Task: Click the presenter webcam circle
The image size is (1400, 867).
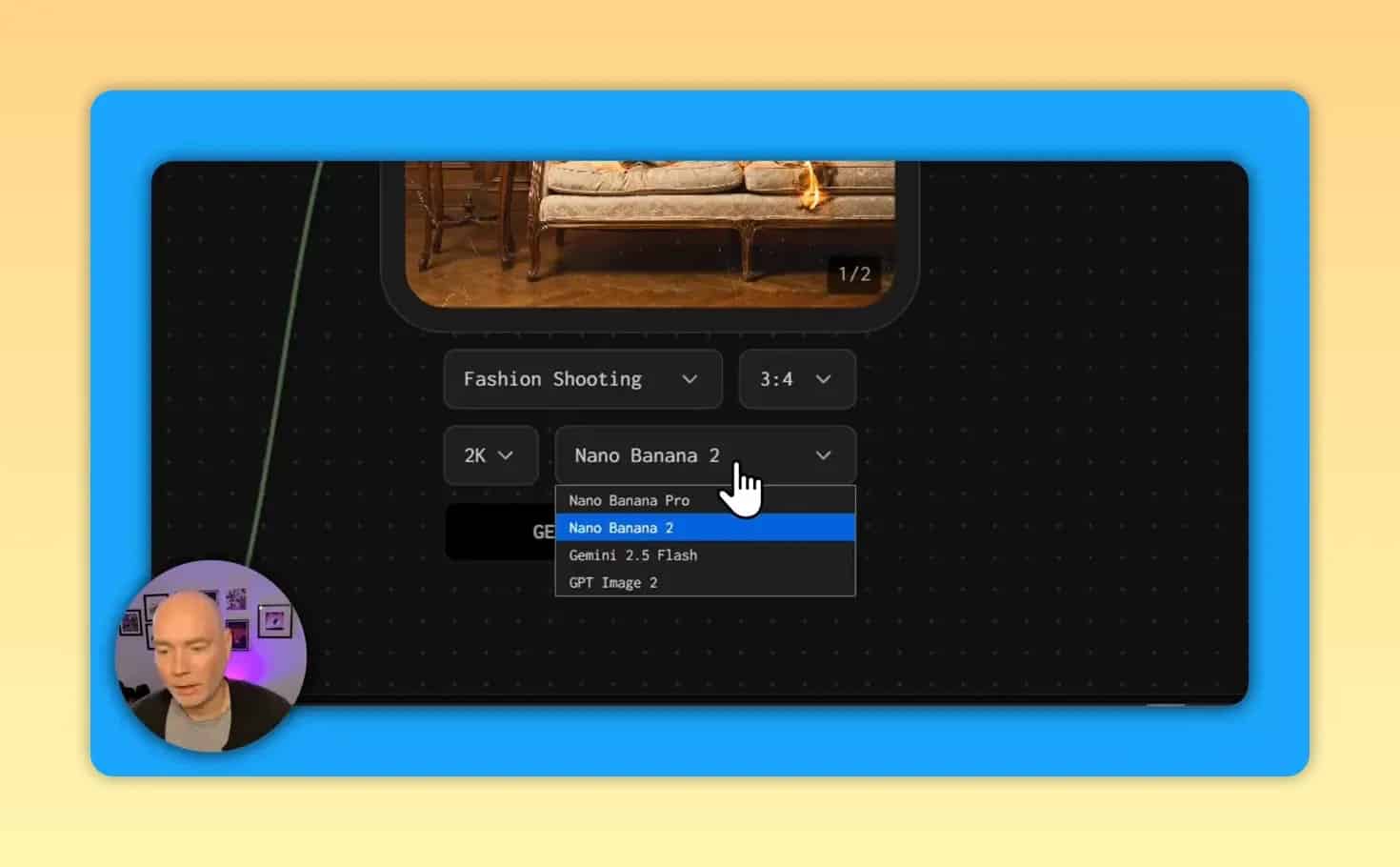Action: point(210,655)
